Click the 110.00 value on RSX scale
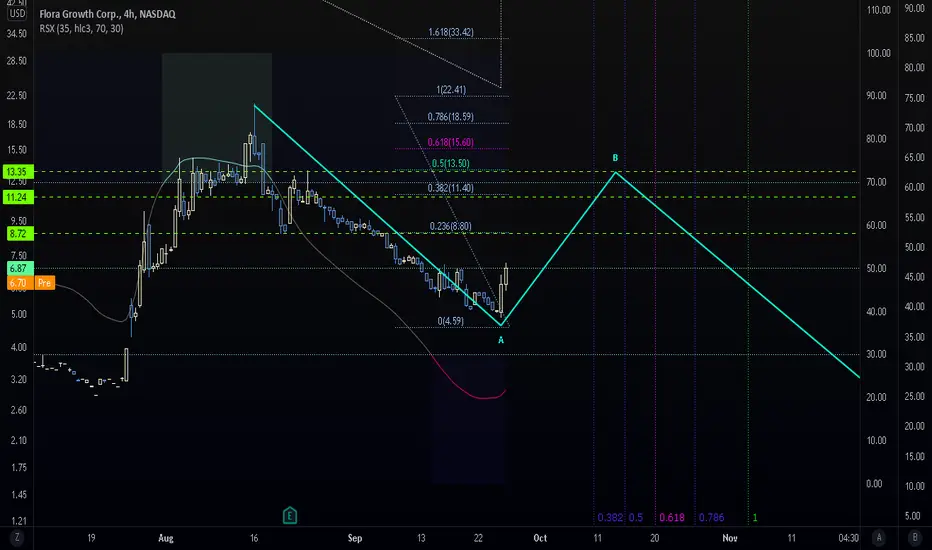932x550 pixels. point(879,10)
